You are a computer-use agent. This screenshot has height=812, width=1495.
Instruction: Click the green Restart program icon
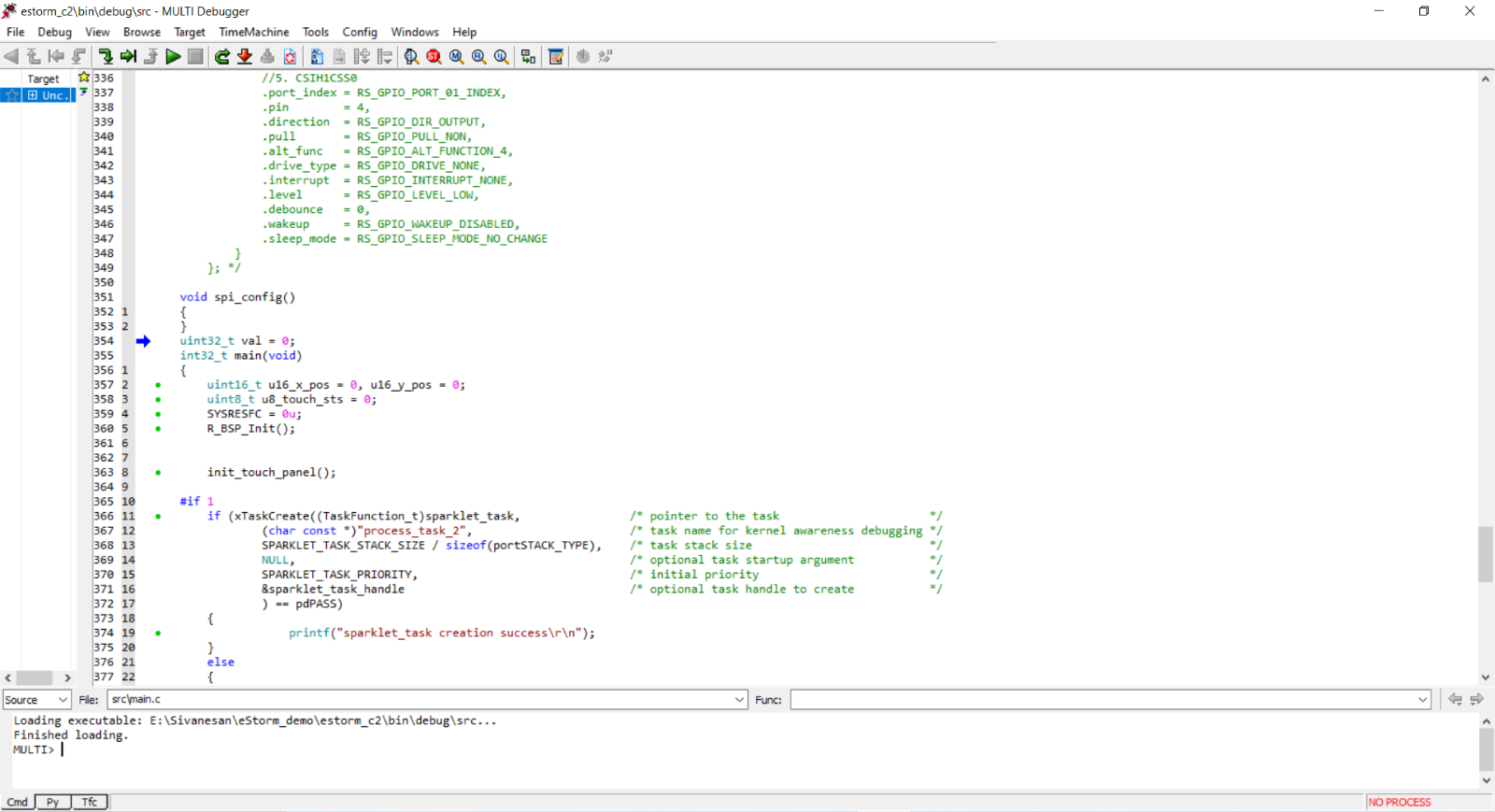(x=222, y=56)
